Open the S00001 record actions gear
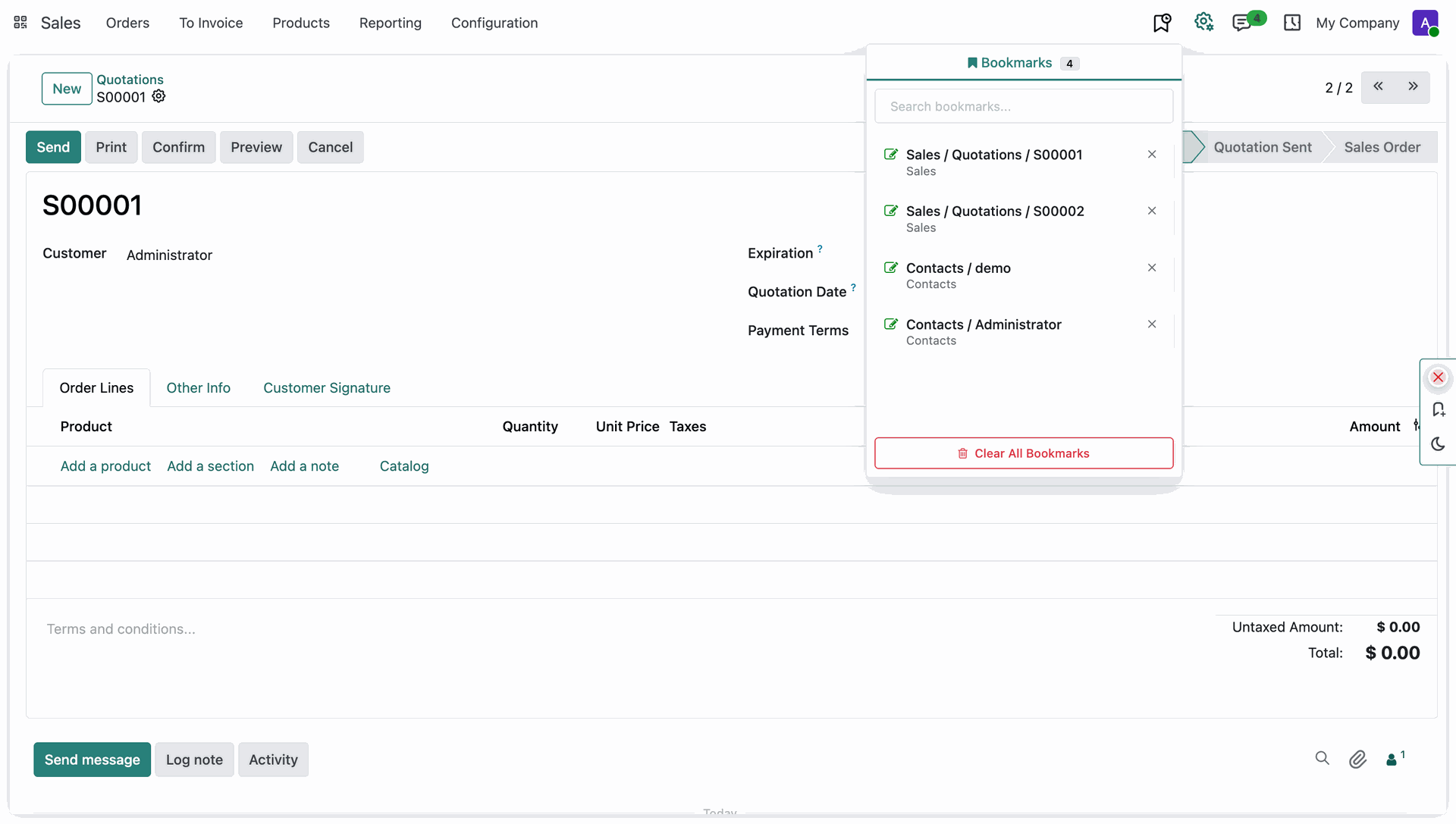Screen dimensions: 1456x824 tap(158, 96)
